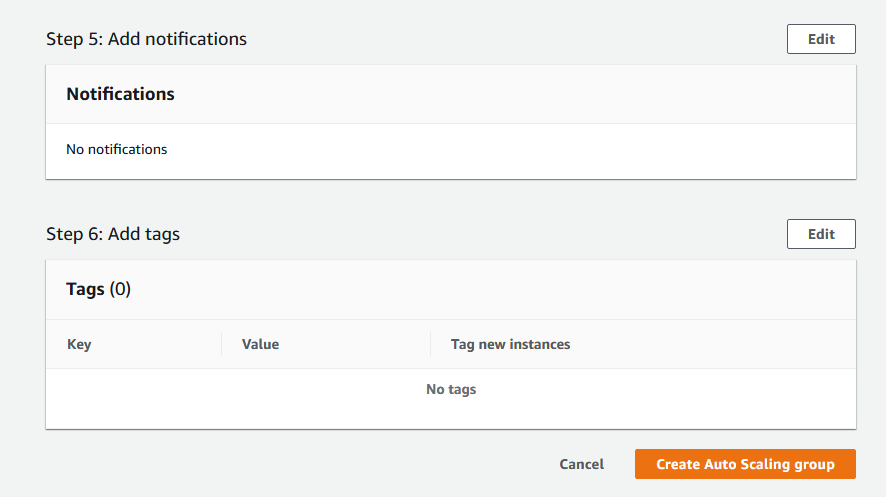The height and width of the screenshot is (497, 886).
Task: Click divider between Key and Value columns
Action: [x=221, y=344]
